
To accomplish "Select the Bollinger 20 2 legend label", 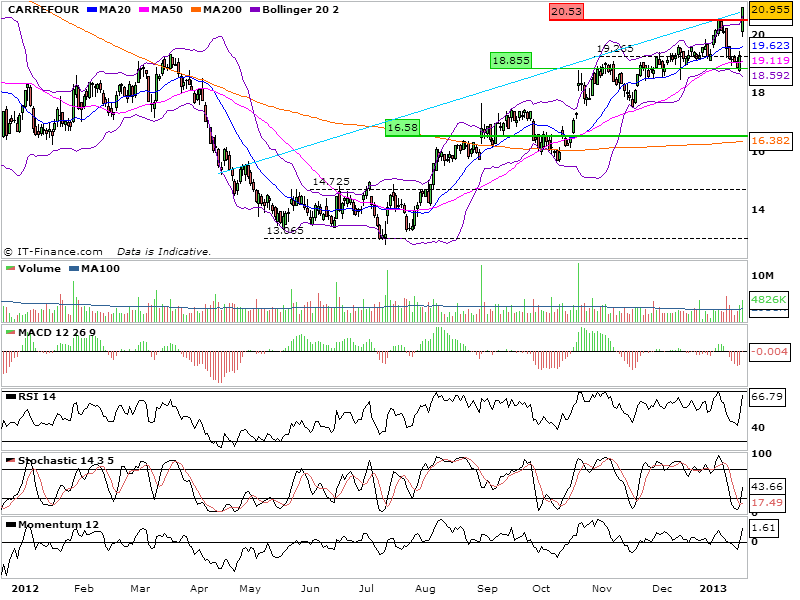I will click(300, 10).
